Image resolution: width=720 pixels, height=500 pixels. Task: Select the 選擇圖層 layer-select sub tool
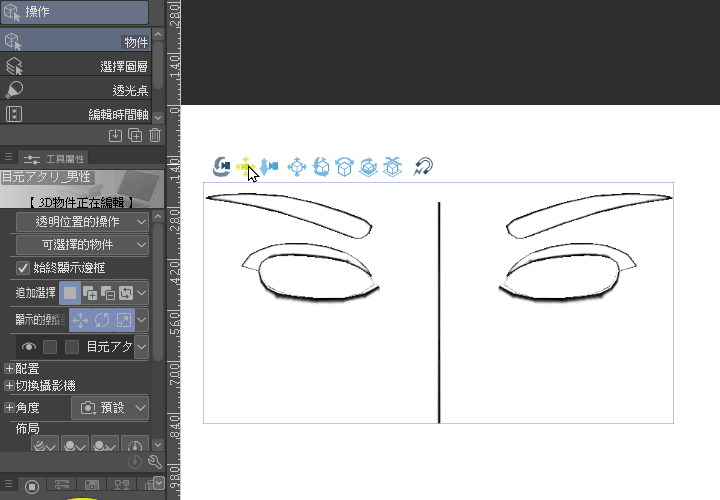click(75, 66)
